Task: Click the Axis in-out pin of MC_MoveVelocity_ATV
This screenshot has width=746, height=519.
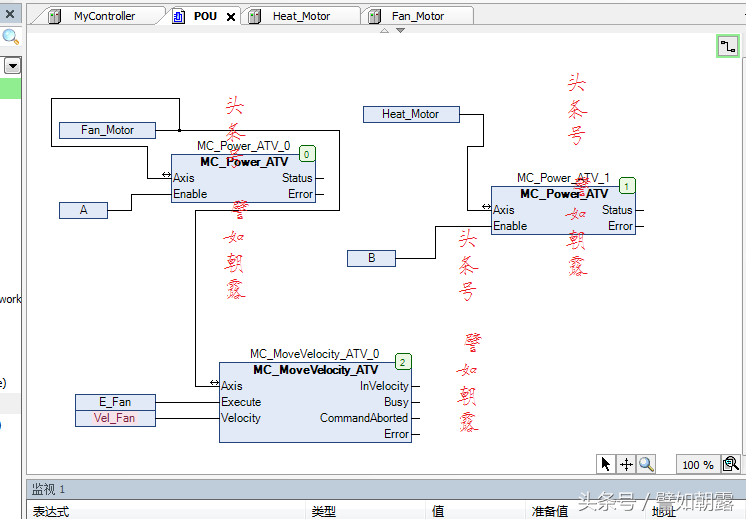Action: tap(232, 386)
